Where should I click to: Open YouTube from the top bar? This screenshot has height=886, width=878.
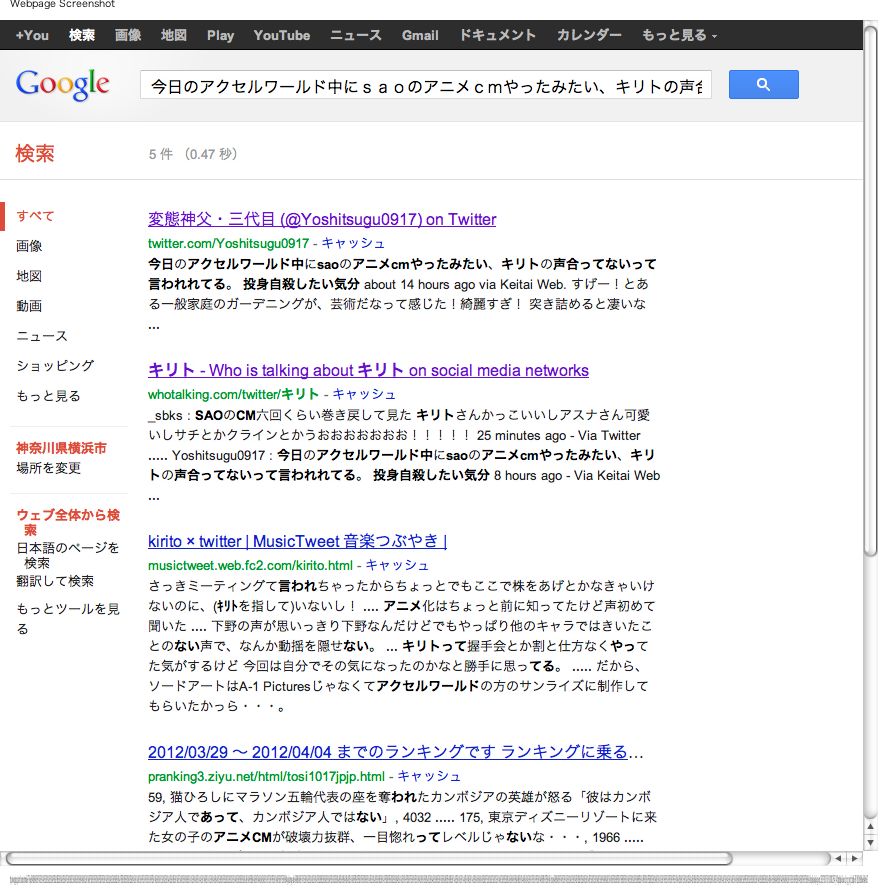[x=282, y=35]
